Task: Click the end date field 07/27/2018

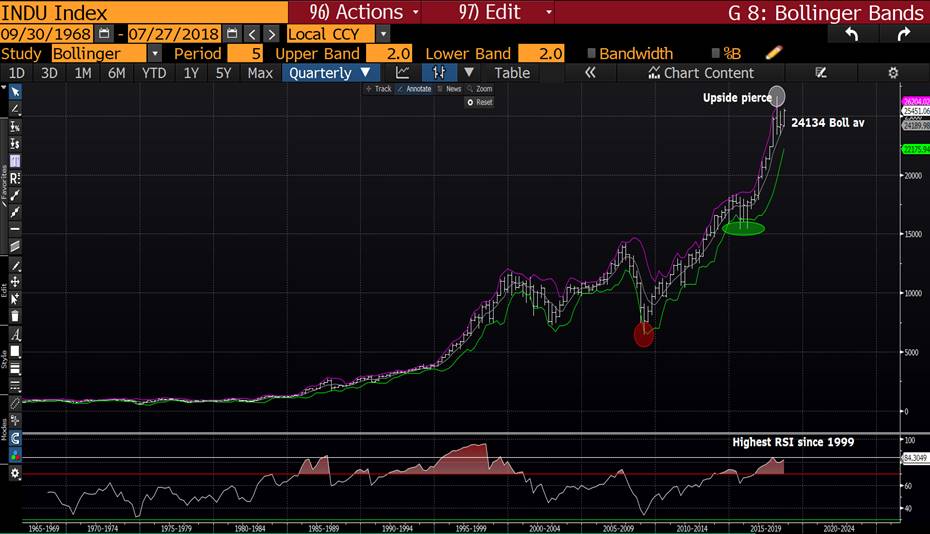Action: pos(174,34)
